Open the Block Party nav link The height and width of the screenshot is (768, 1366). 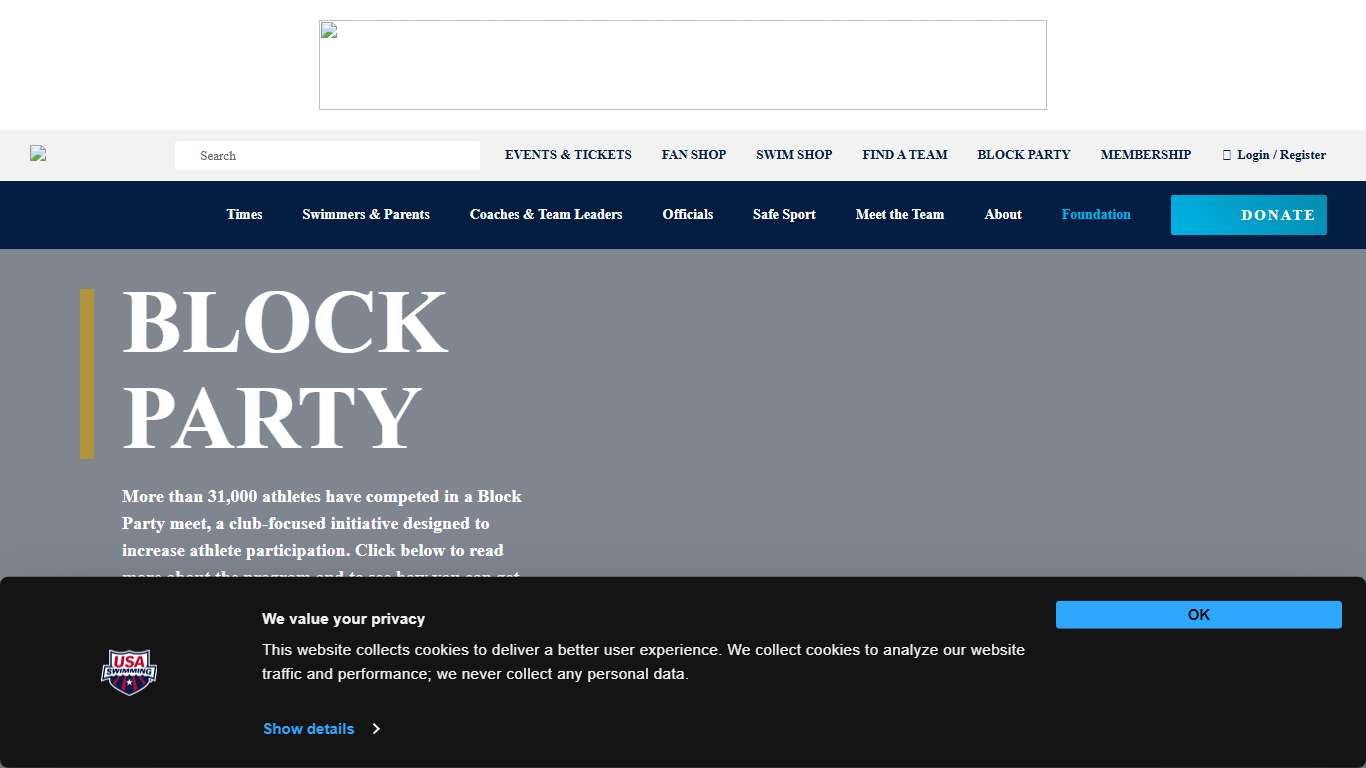click(x=1024, y=155)
